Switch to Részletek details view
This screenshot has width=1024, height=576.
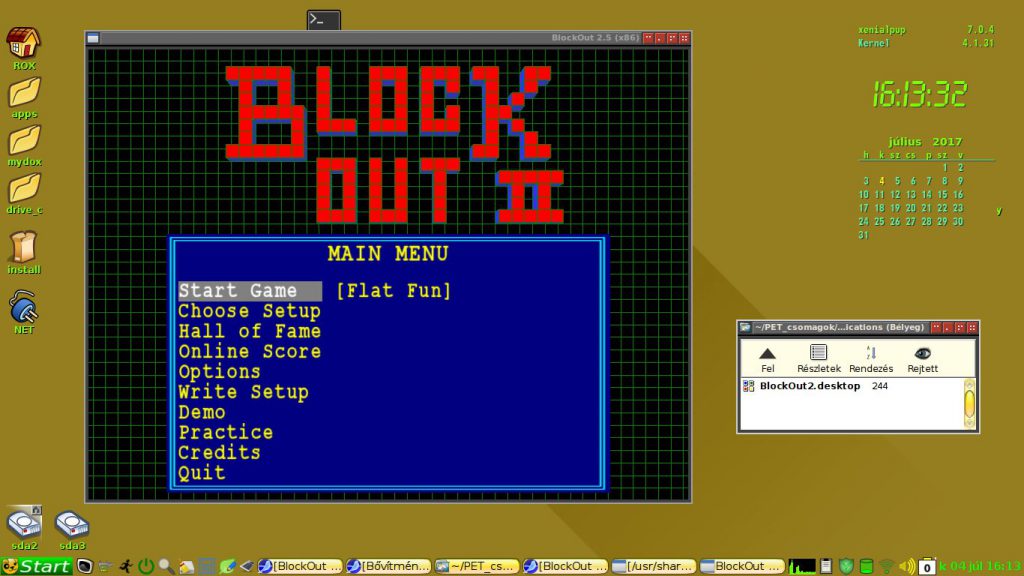[x=818, y=353]
